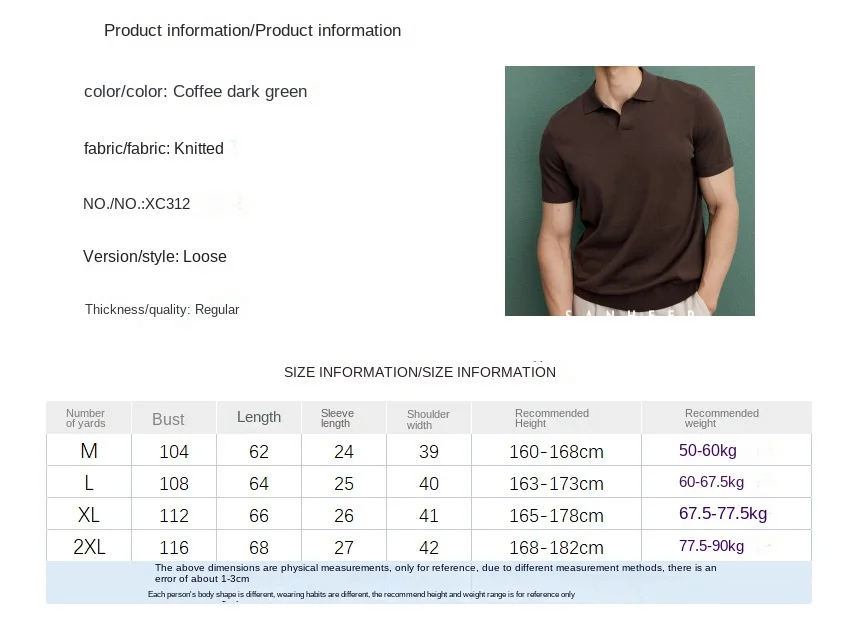Click shoulder width value '42'

pyautogui.click(x=429, y=548)
